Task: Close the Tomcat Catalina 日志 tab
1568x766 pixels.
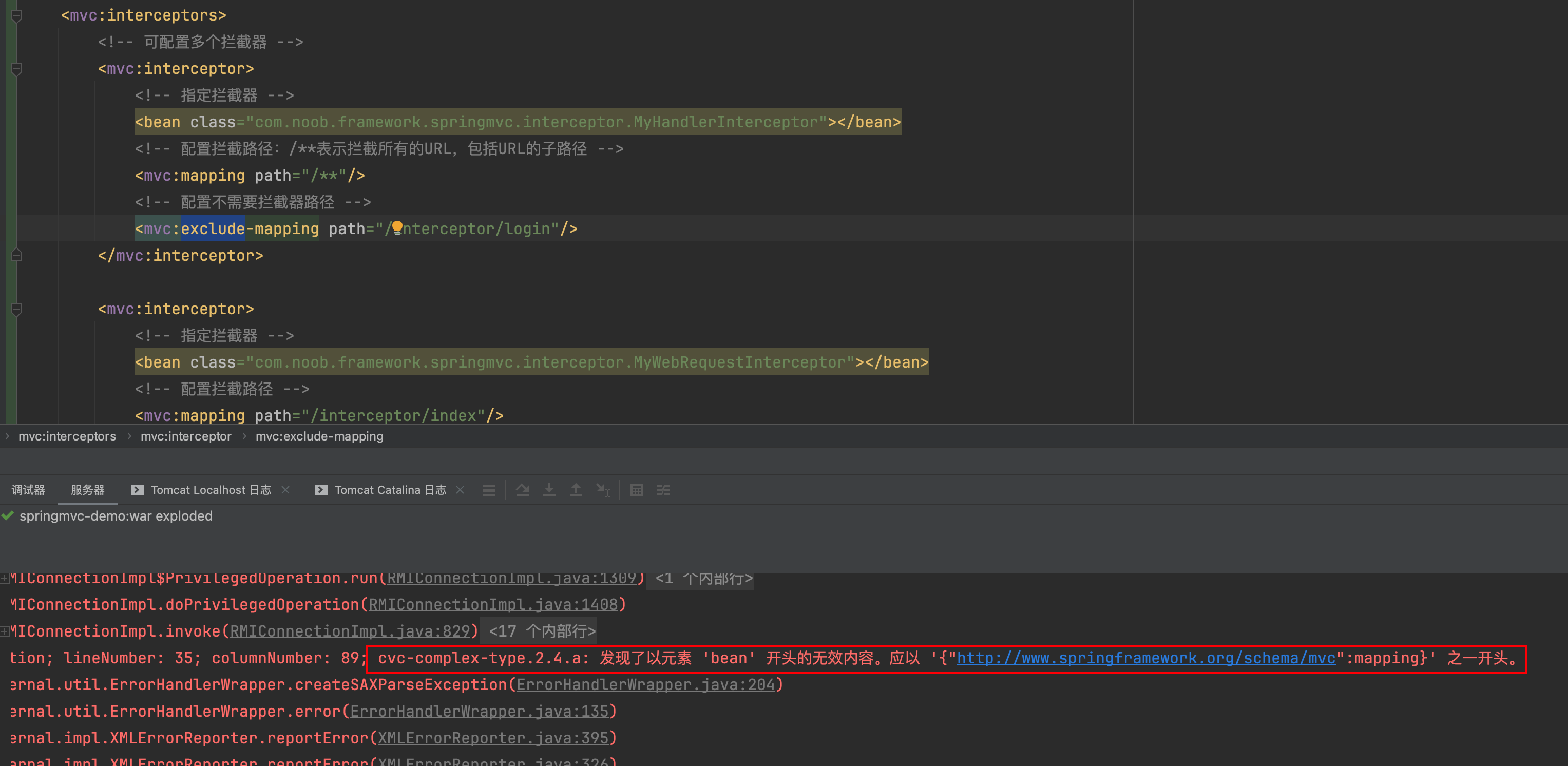Action: 460,490
